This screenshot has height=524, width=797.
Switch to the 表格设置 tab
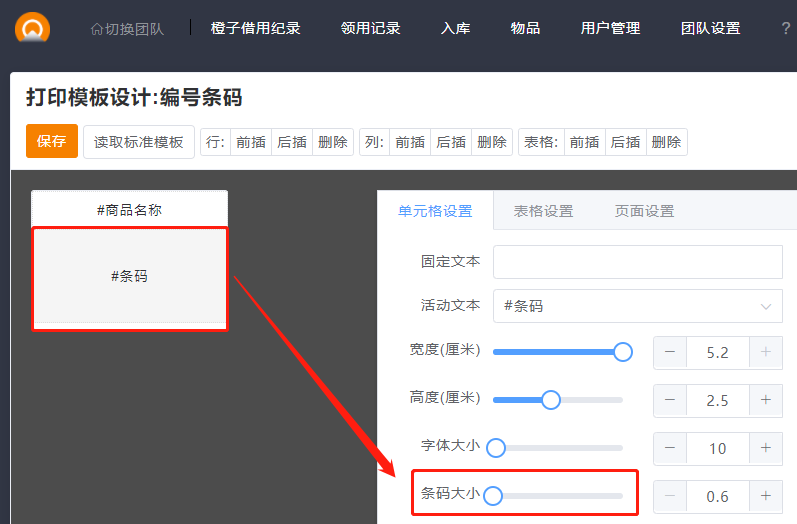pyautogui.click(x=543, y=211)
